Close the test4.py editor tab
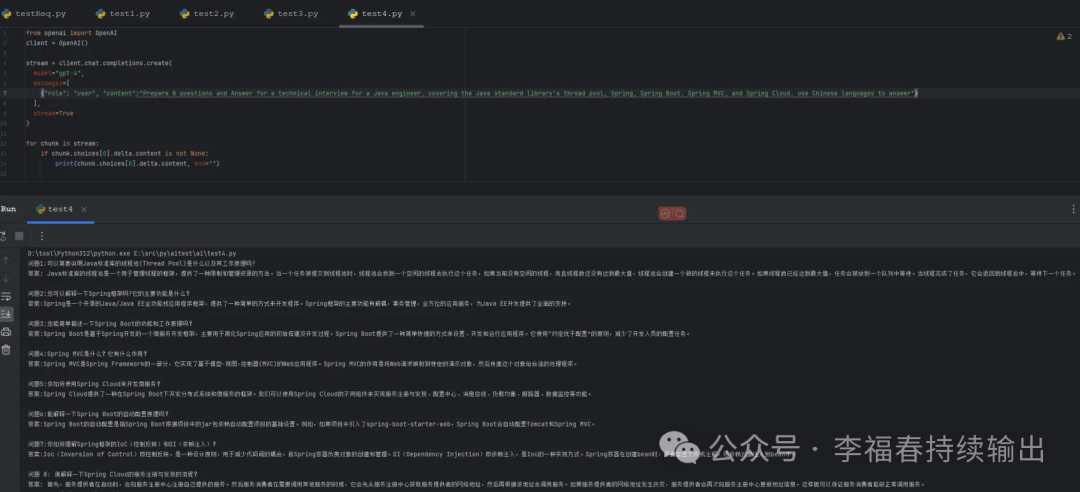1080x492 pixels. pos(413,14)
